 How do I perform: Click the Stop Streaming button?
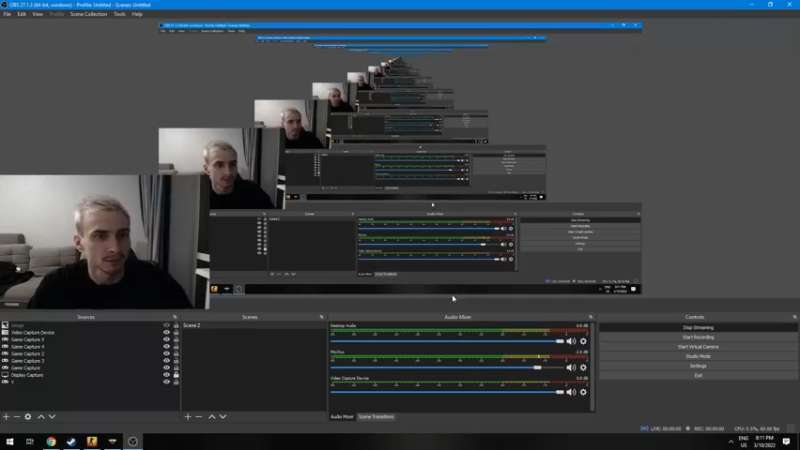[x=698, y=328]
